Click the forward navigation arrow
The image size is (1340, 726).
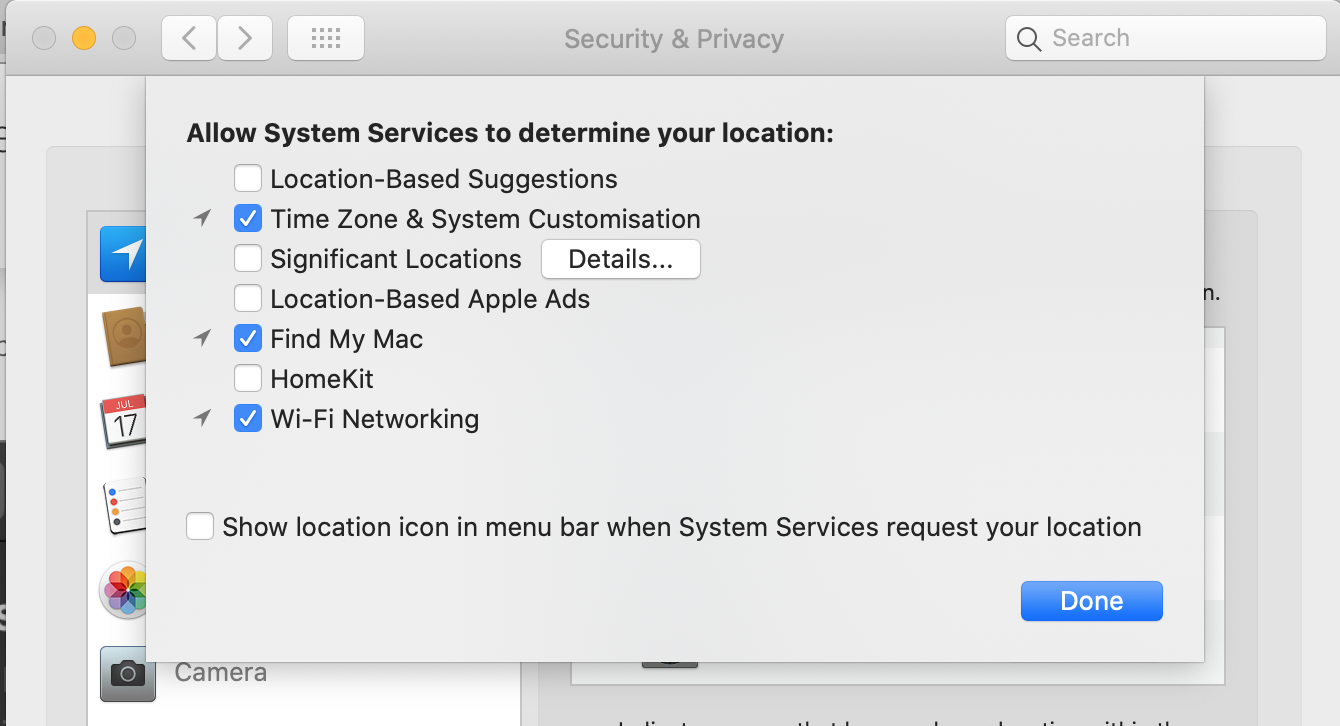click(x=244, y=39)
